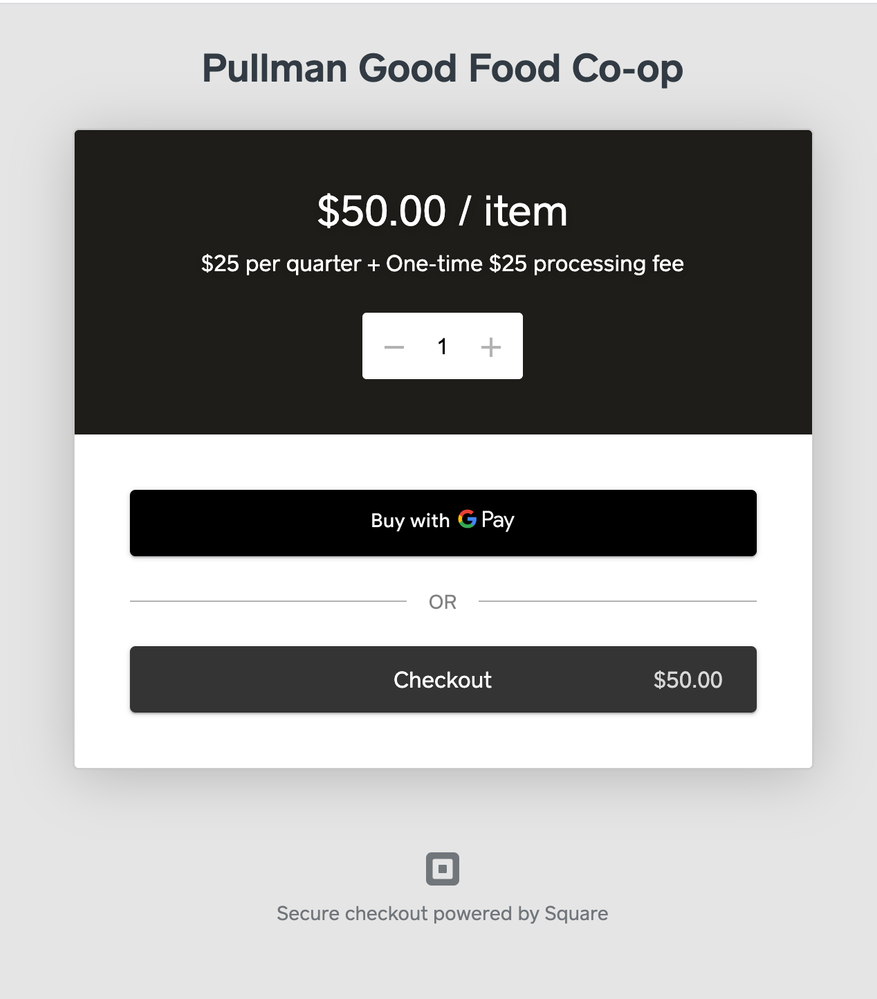Select the $25 per quarter fee description

[442, 263]
